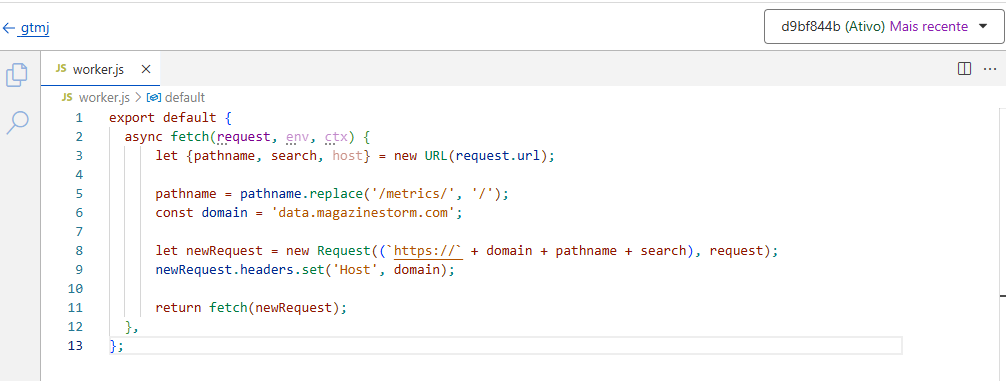This screenshot has width=1006, height=381.
Task: Close the worker.js tab
Action: pos(146,69)
